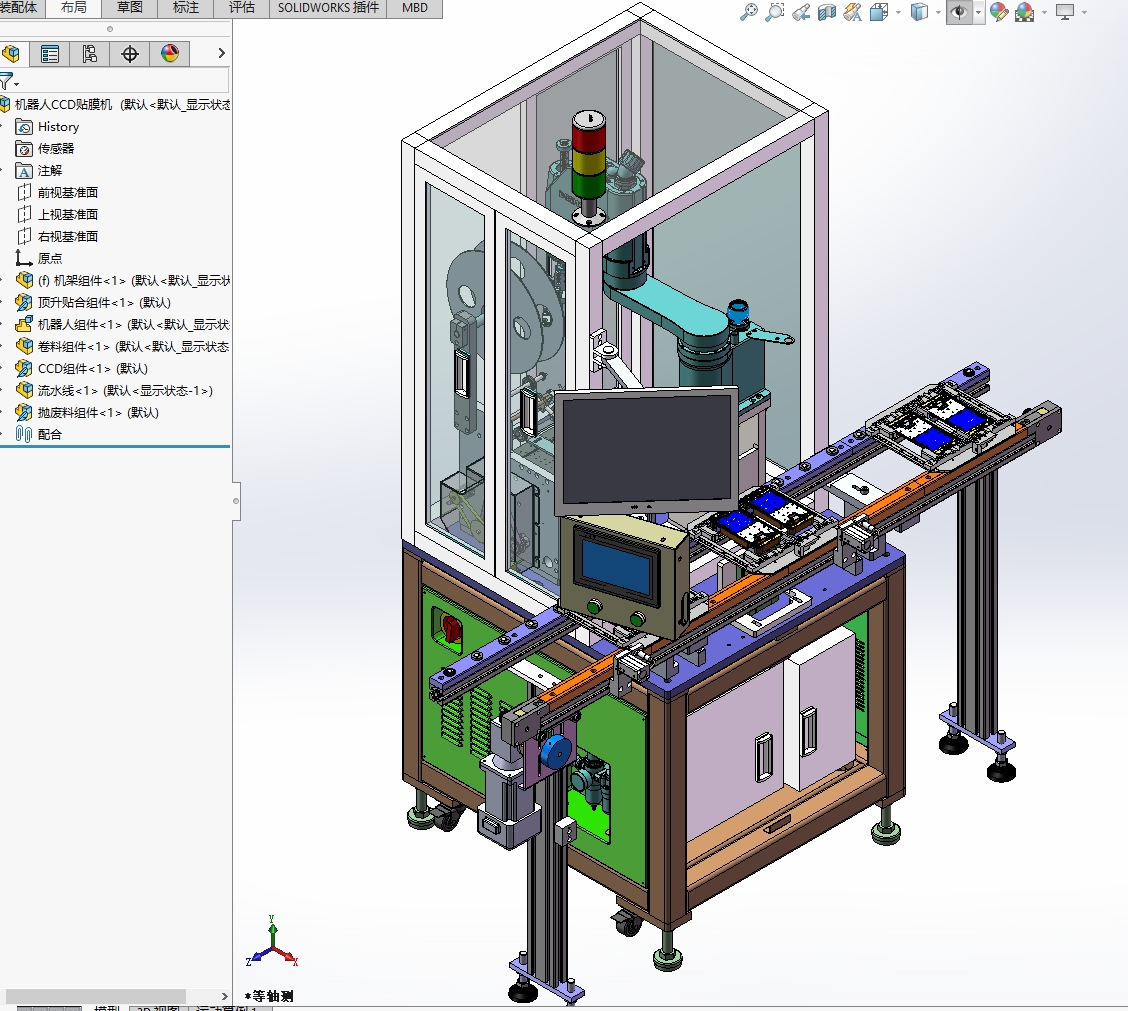Click the feature tree horizontal scrollbar
This screenshot has width=1128, height=1011.
click(x=96, y=996)
